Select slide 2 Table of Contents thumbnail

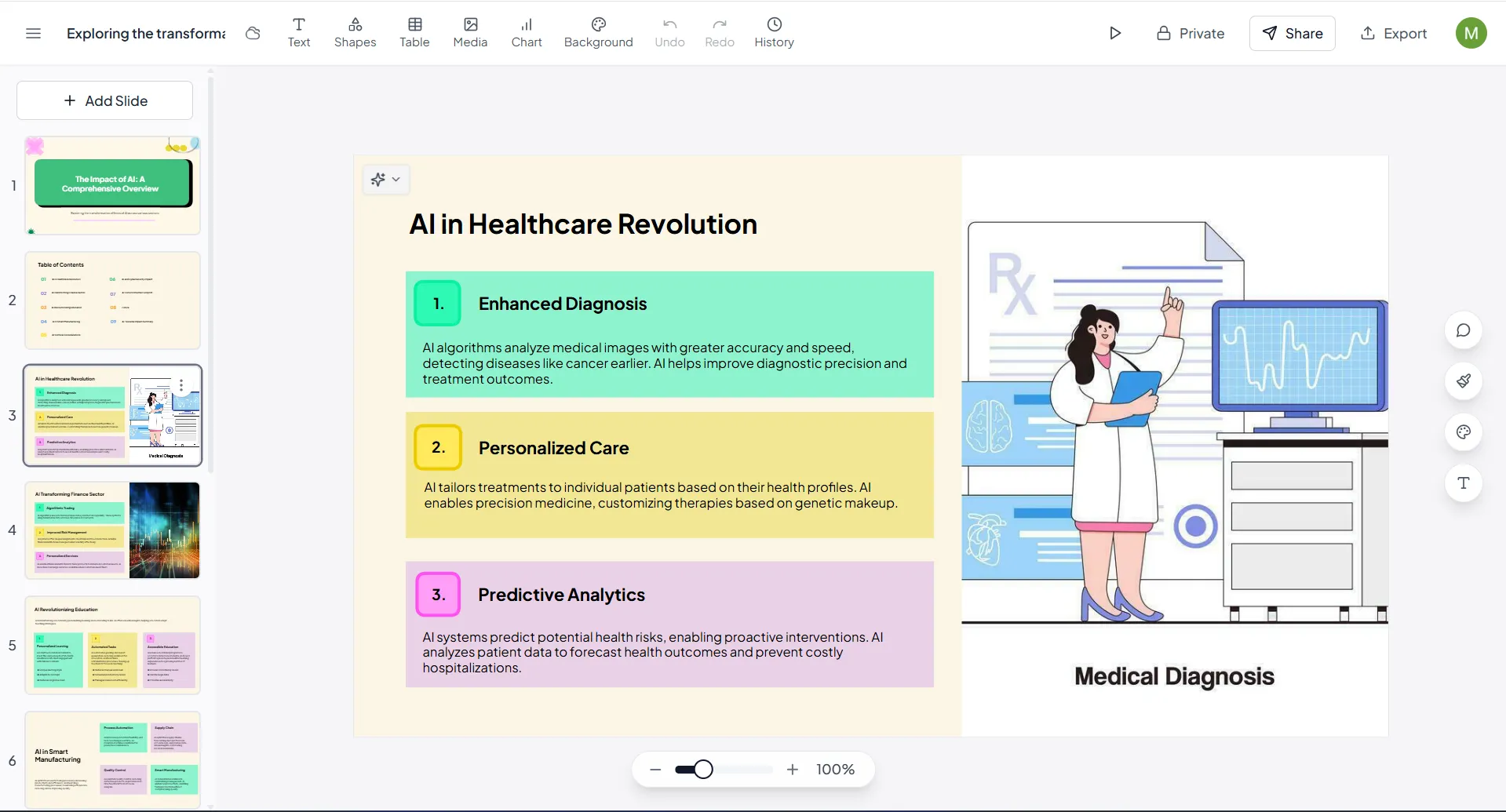tap(113, 300)
